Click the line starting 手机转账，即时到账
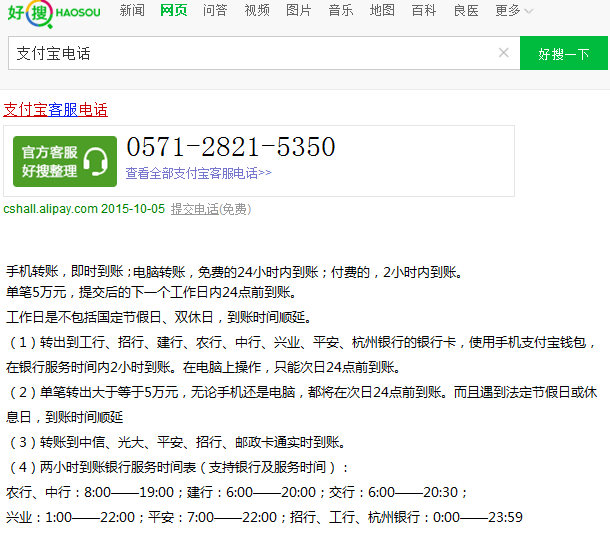Image resolution: width=610 pixels, height=540 pixels. coord(234,272)
